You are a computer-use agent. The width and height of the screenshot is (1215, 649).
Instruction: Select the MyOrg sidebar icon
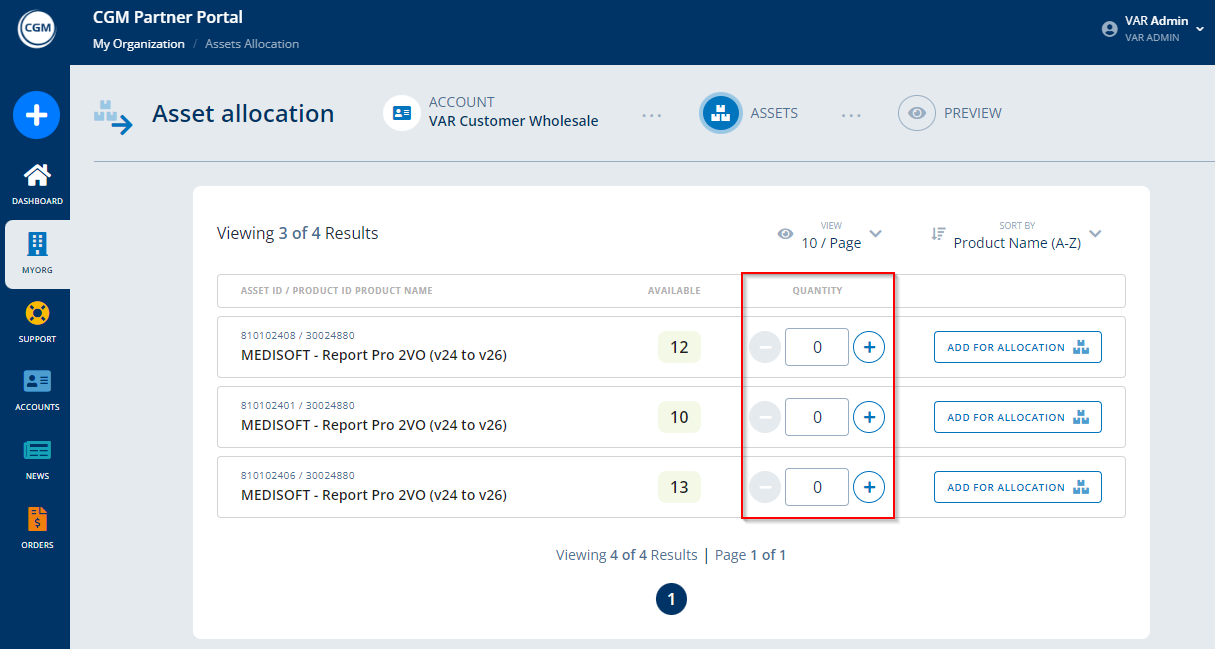tap(37, 244)
